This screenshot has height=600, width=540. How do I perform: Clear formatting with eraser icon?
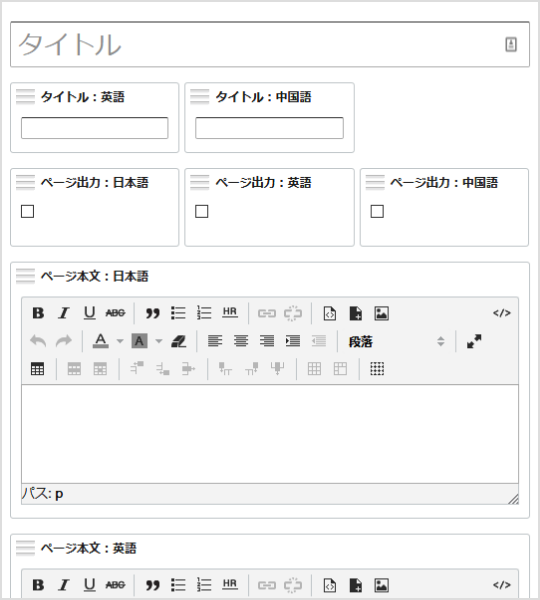178,341
